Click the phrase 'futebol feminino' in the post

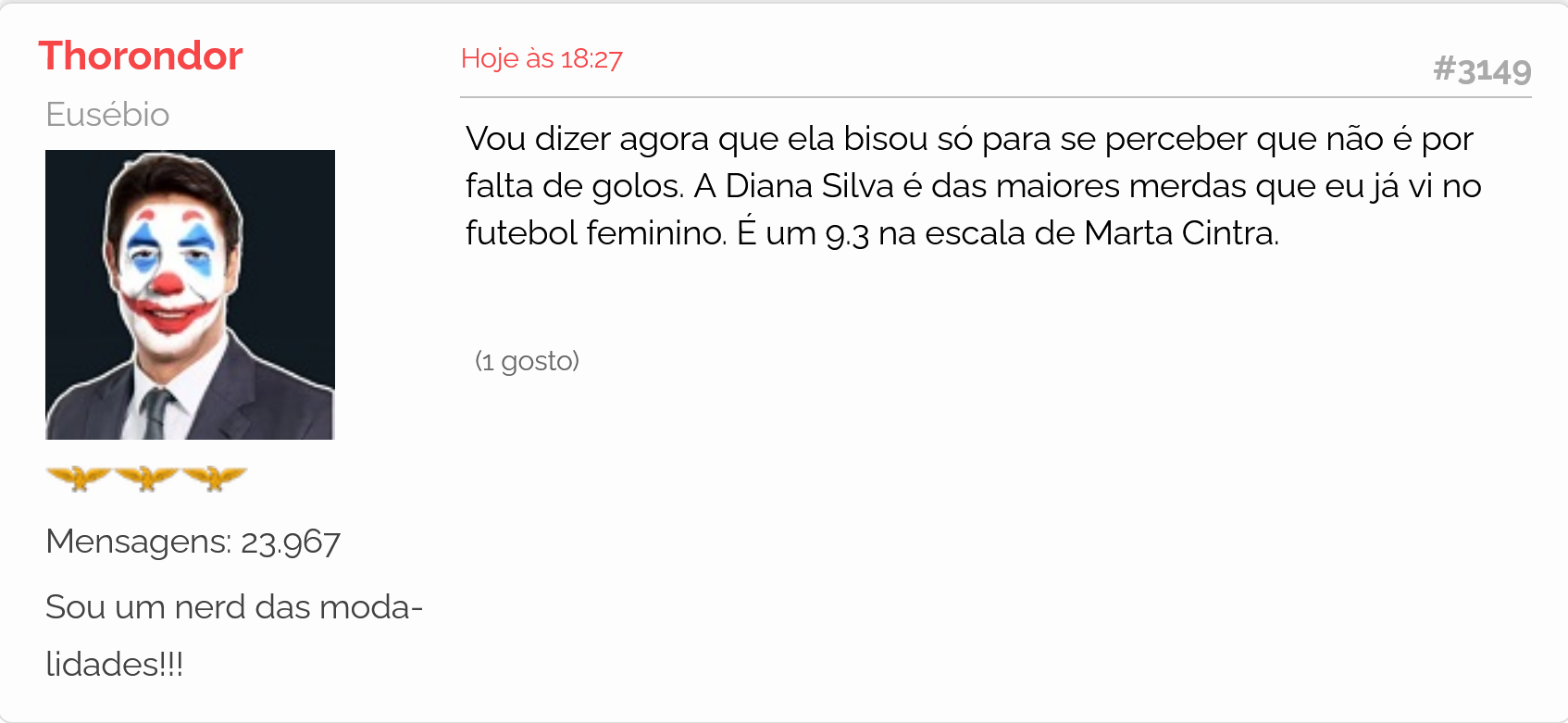594,232
